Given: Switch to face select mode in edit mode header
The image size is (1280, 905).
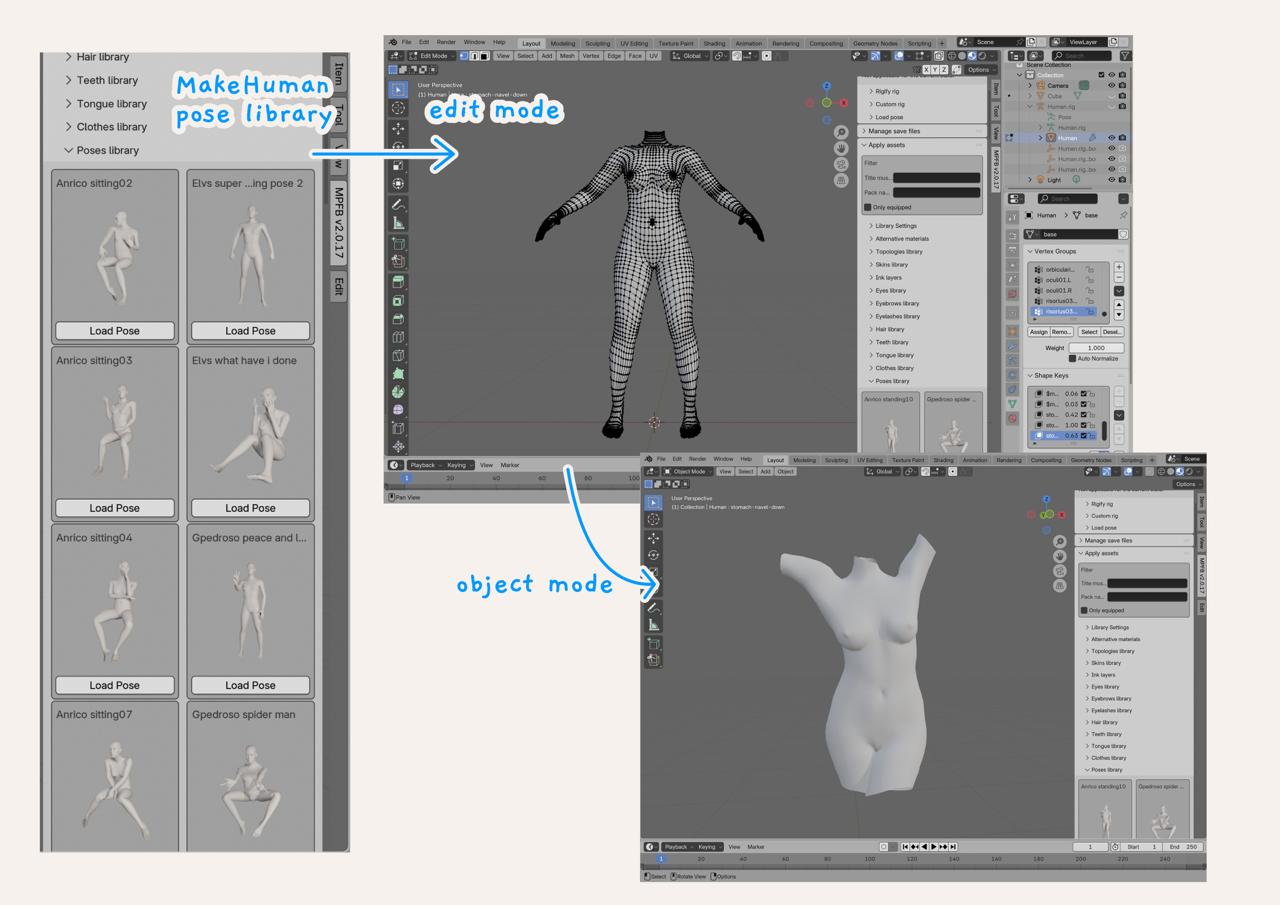Looking at the screenshot, I should pos(484,57).
